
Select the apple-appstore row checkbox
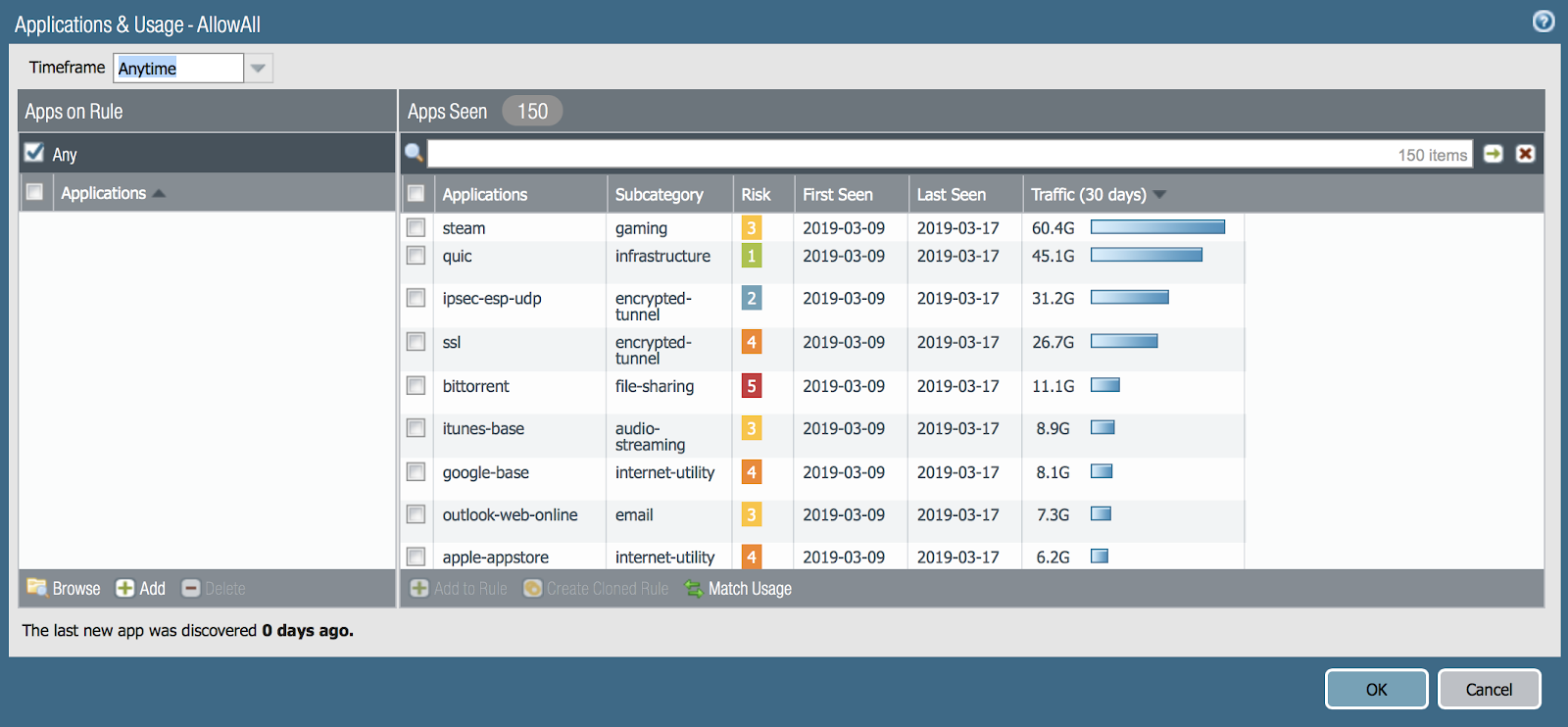point(416,556)
